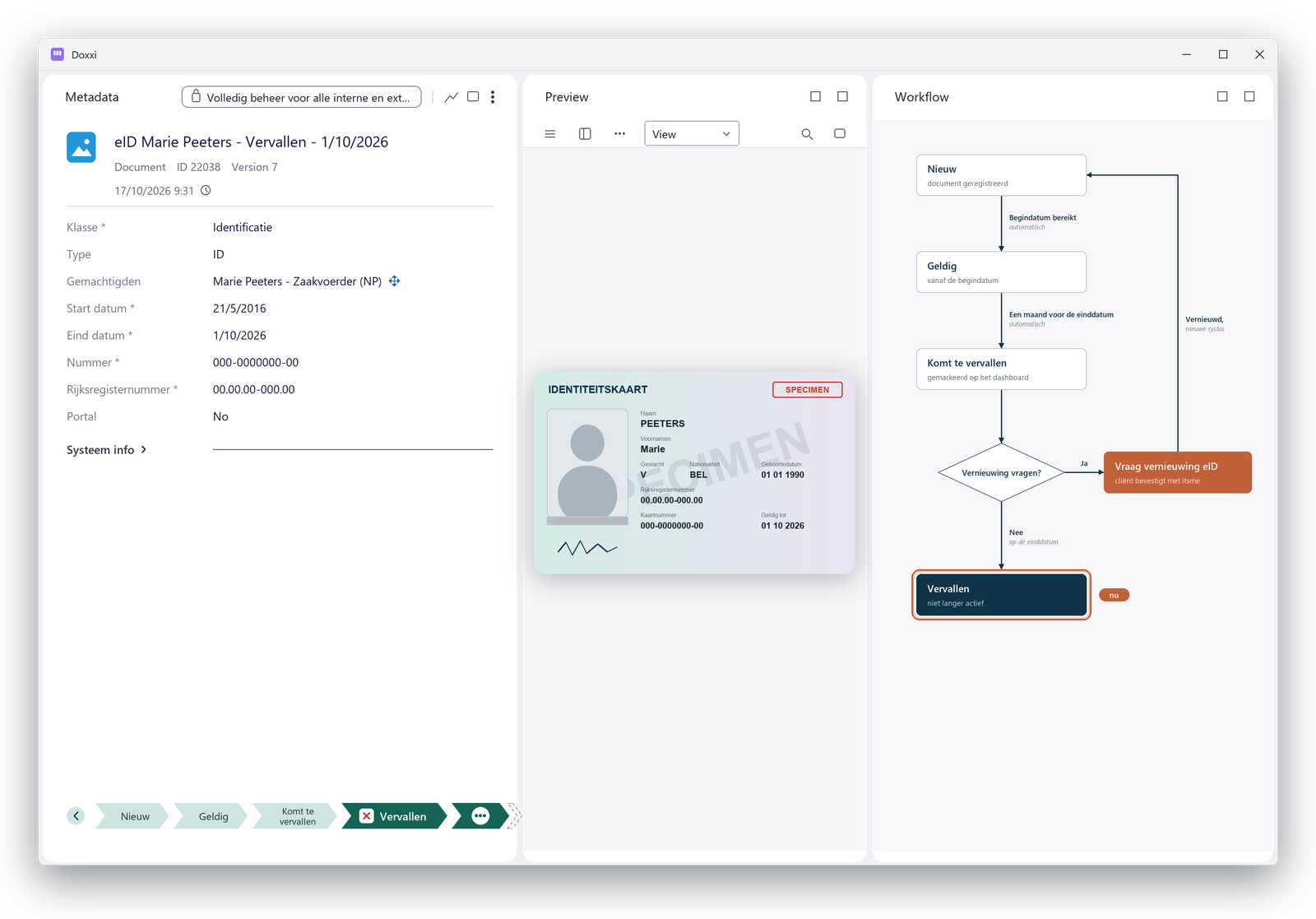Screen dimensions: 1316x919
Task: Click the 'Vraag vernieuwing eID' workflow node
Action: point(1178,472)
